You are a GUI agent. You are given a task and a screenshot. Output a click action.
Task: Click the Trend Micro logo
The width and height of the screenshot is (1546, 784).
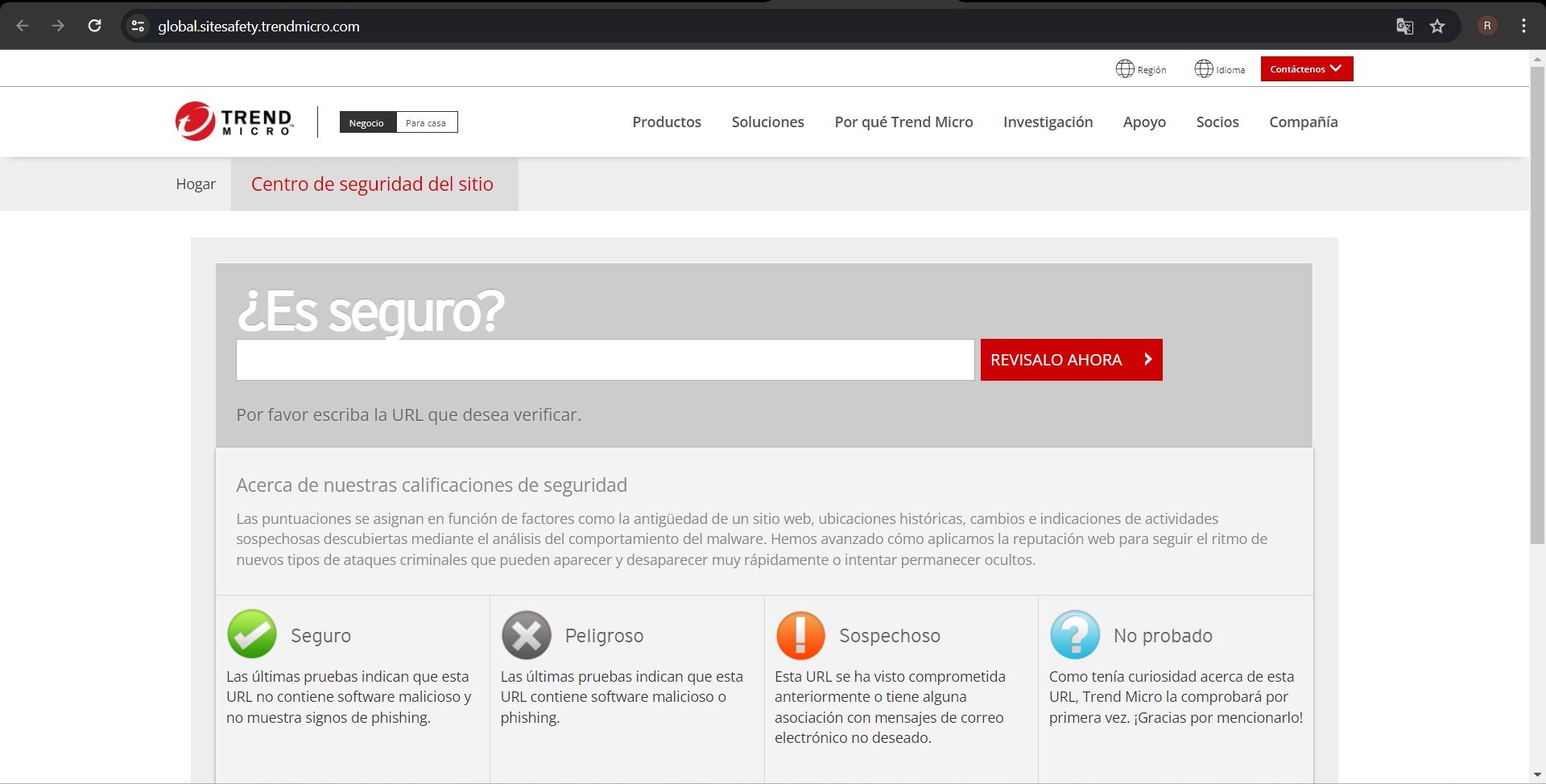[x=234, y=122]
